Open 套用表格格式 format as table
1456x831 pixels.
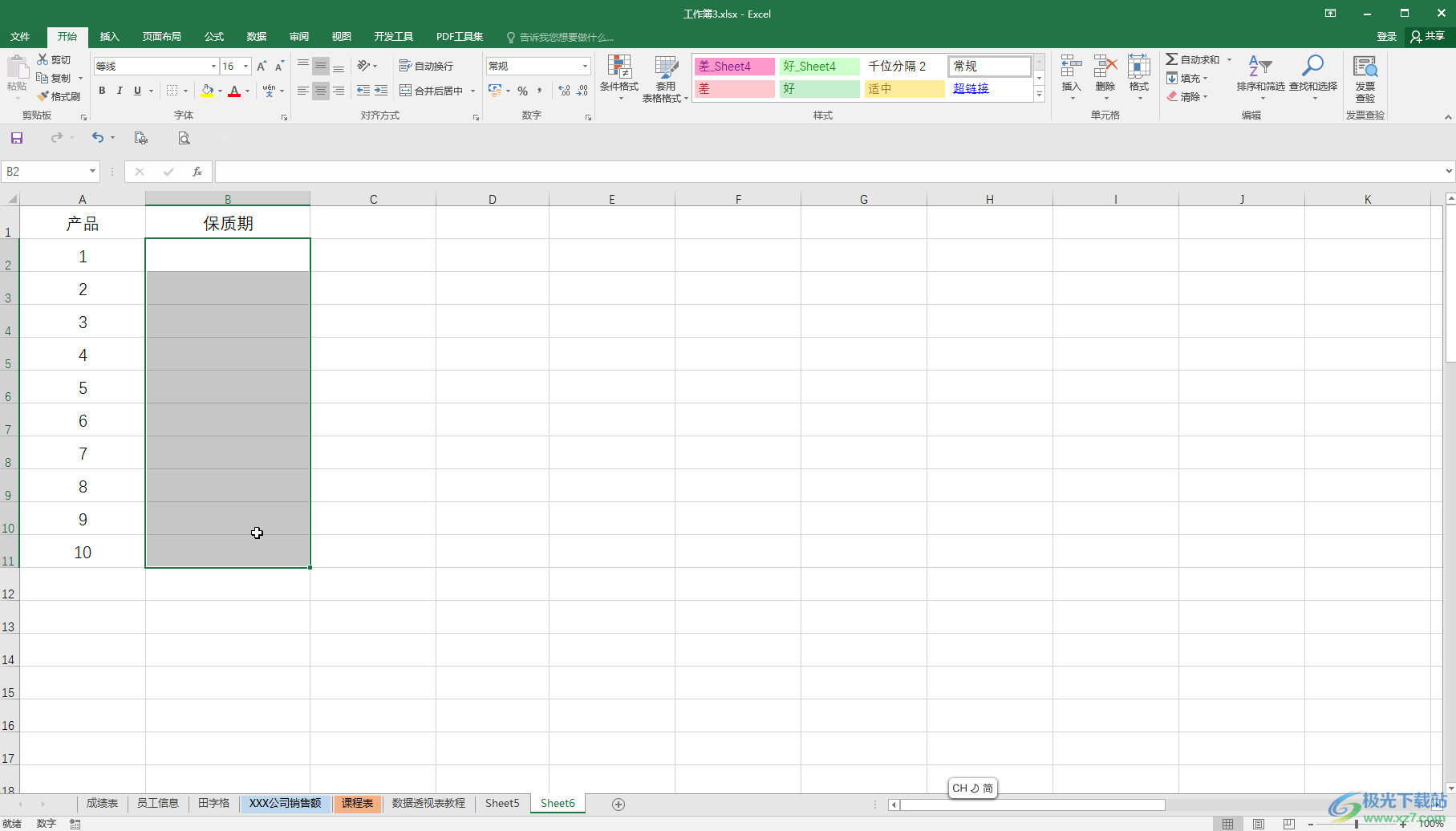(x=665, y=79)
